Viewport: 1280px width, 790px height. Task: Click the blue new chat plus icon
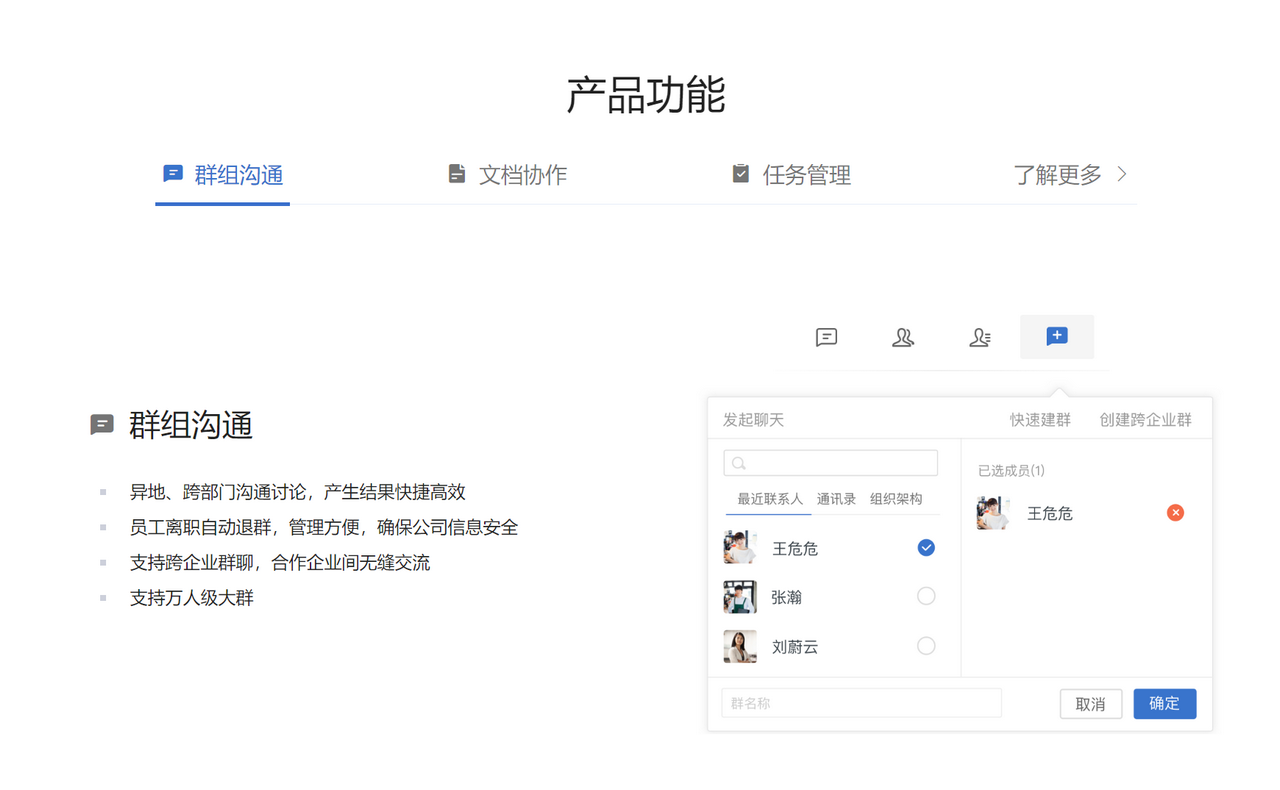click(x=1057, y=336)
